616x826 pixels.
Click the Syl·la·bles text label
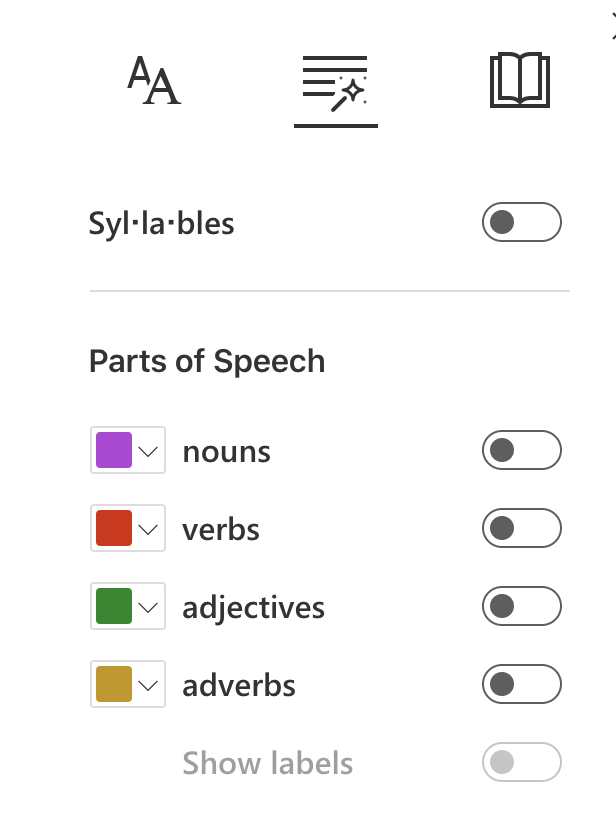(161, 223)
